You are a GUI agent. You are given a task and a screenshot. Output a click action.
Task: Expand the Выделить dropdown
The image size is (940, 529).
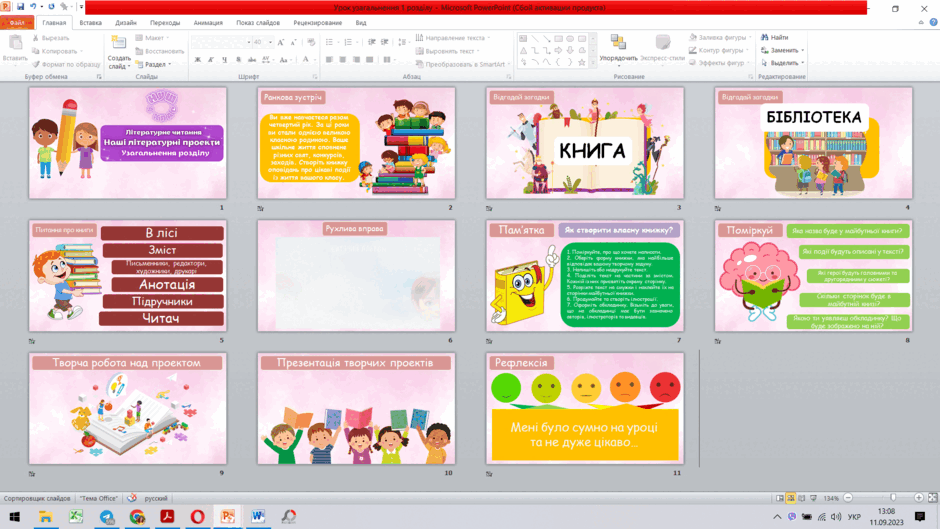803,63
